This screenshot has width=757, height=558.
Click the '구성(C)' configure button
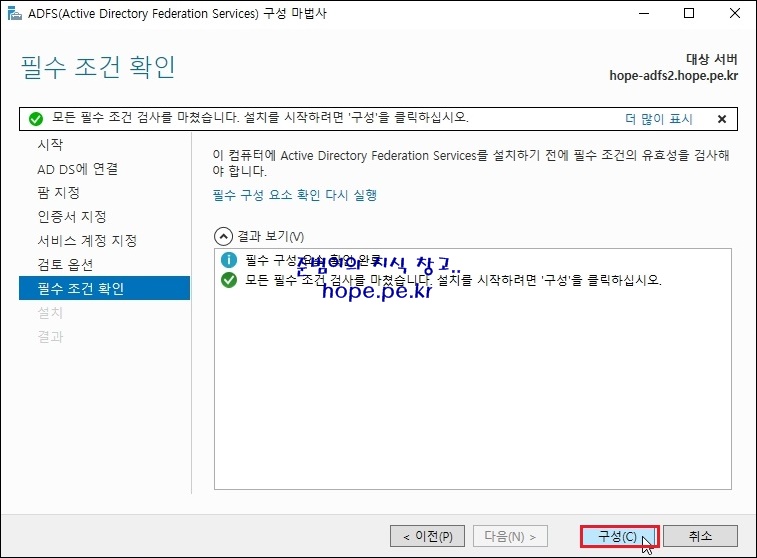click(x=619, y=536)
